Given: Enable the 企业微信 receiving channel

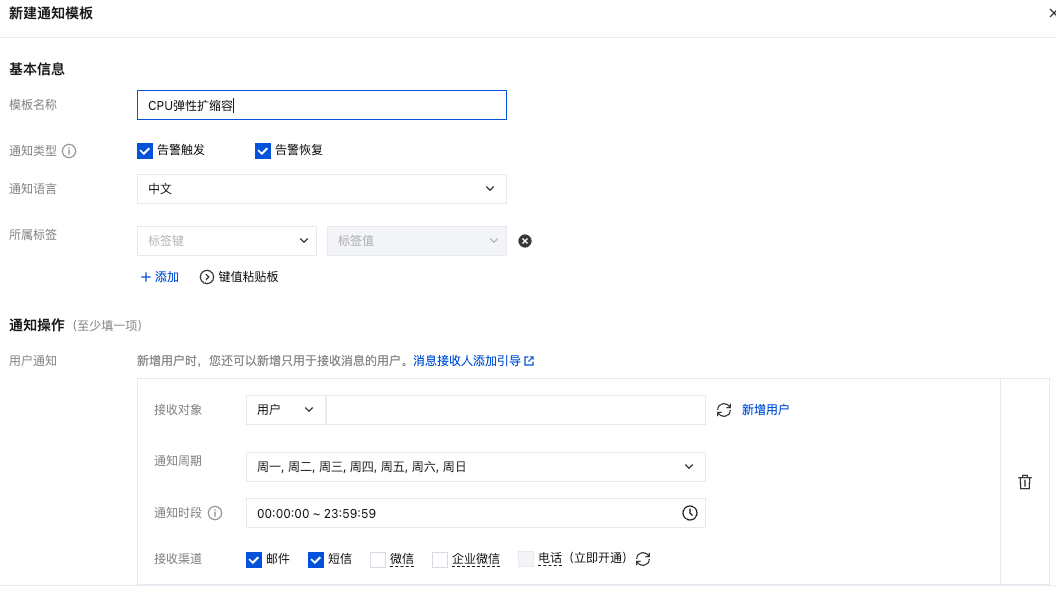Looking at the screenshot, I should coord(440,560).
